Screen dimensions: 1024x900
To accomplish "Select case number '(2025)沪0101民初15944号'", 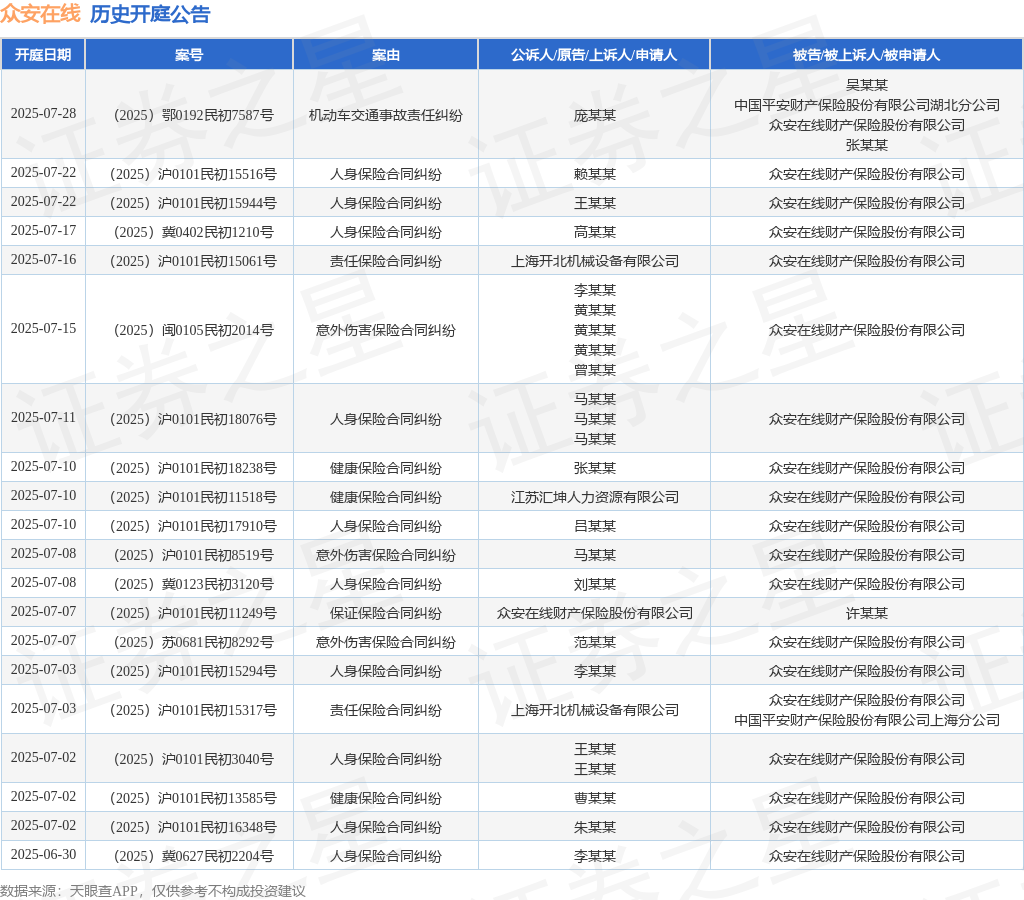I will [193, 203].
